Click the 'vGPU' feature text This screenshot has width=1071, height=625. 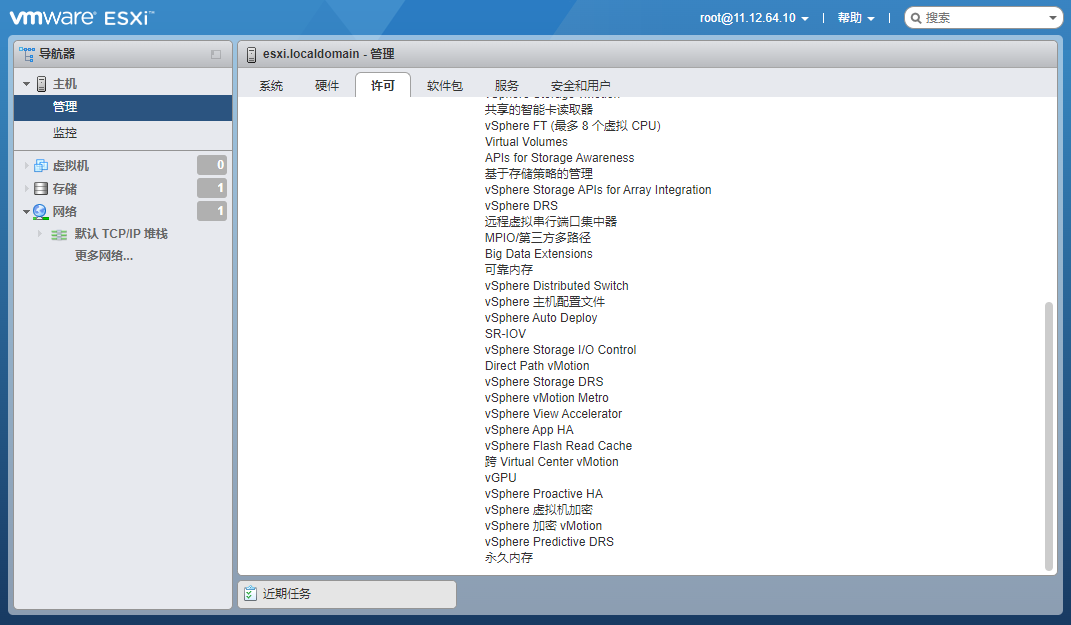(x=501, y=477)
